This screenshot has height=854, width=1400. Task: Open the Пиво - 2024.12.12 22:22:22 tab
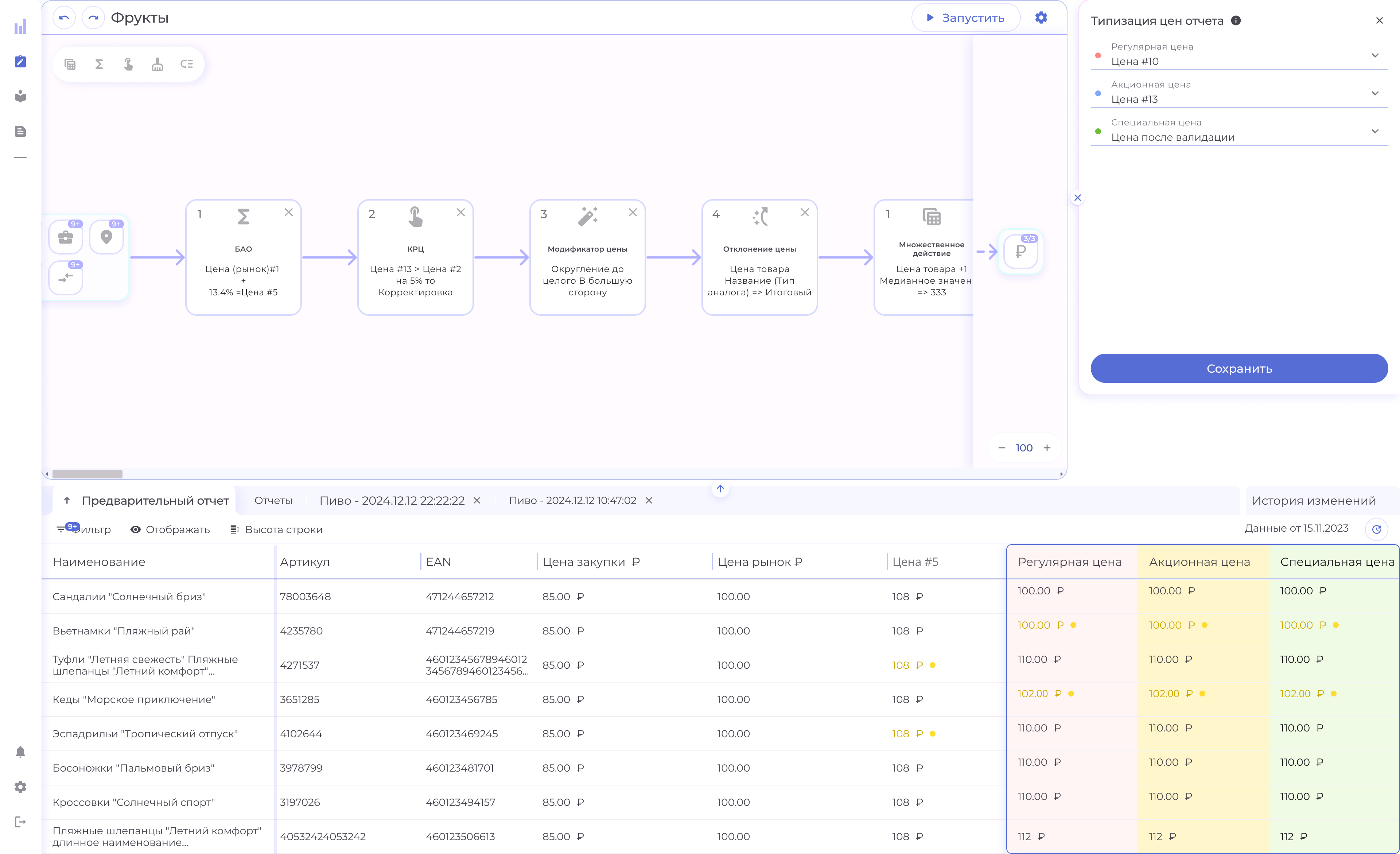click(x=392, y=501)
